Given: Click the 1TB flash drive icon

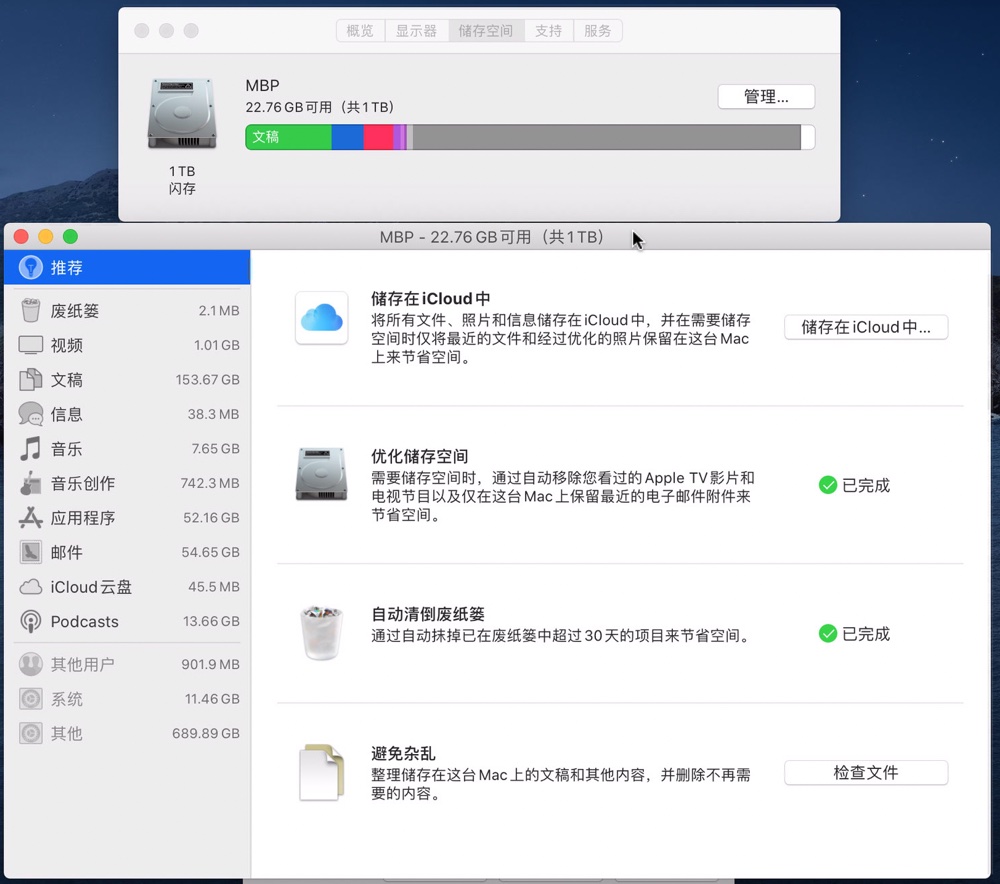Looking at the screenshot, I should [181, 113].
